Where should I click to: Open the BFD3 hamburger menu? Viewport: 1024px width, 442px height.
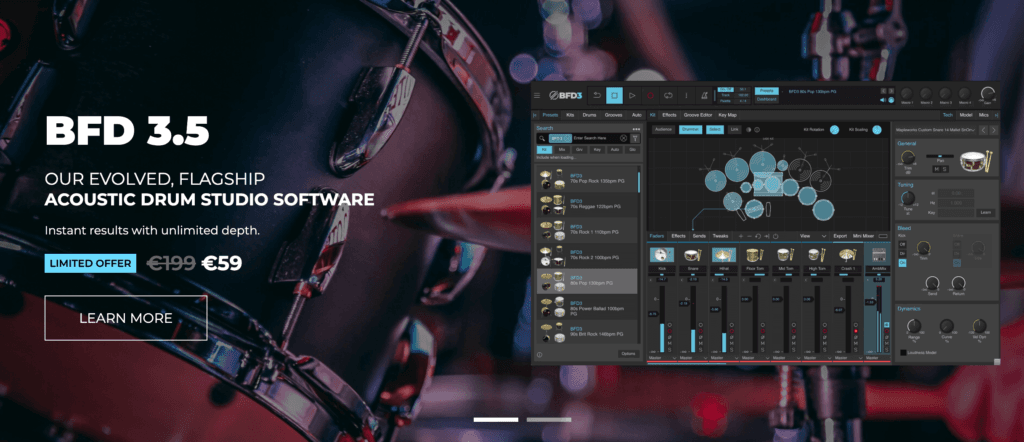coord(537,96)
